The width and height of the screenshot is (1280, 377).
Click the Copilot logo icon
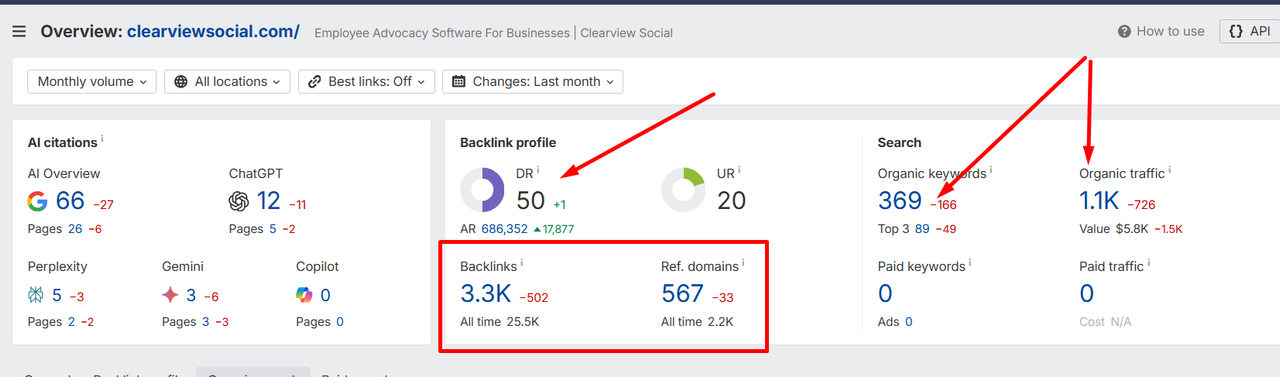pos(304,295)
